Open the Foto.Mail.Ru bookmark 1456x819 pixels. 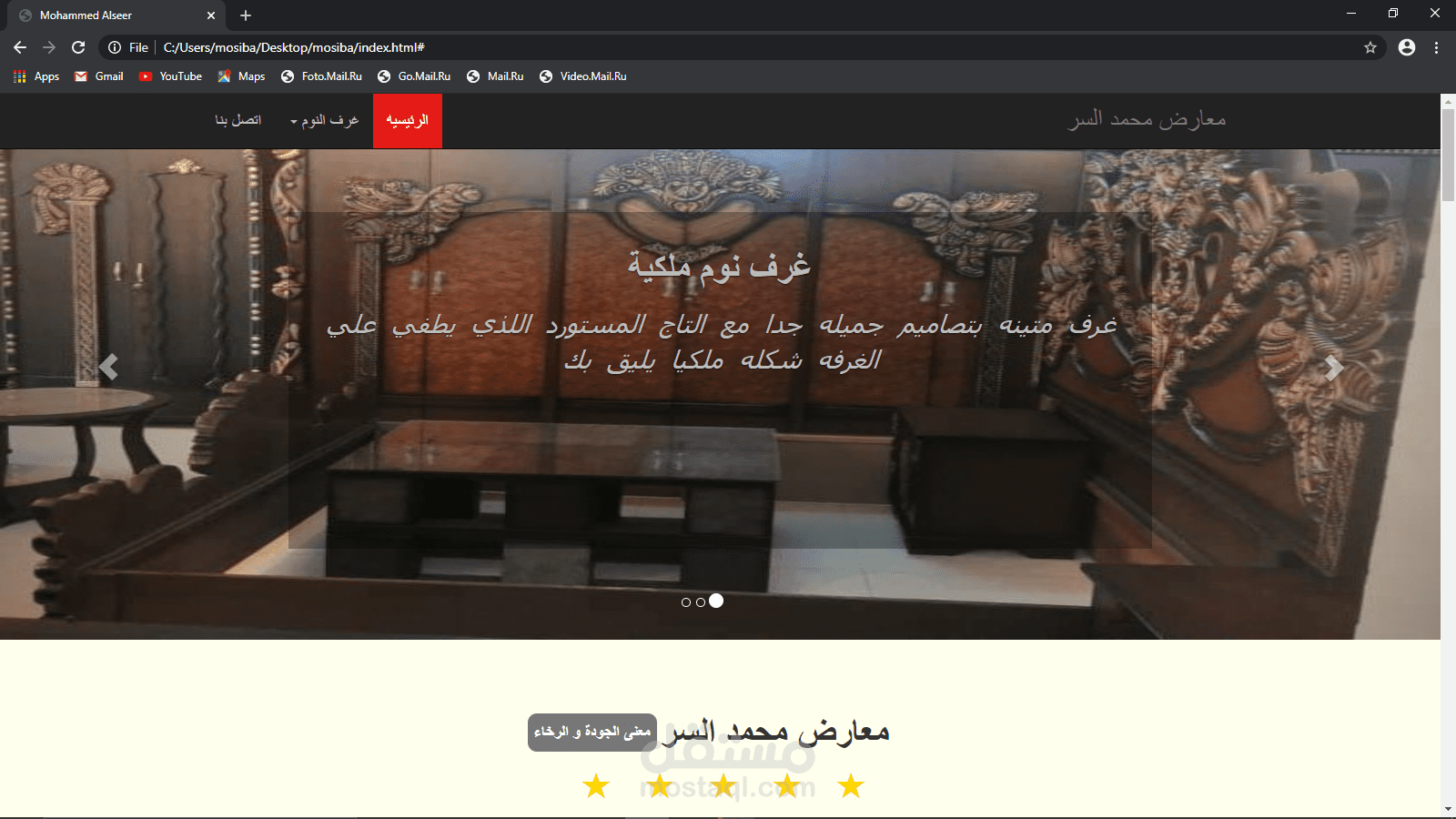pos(321,76)
